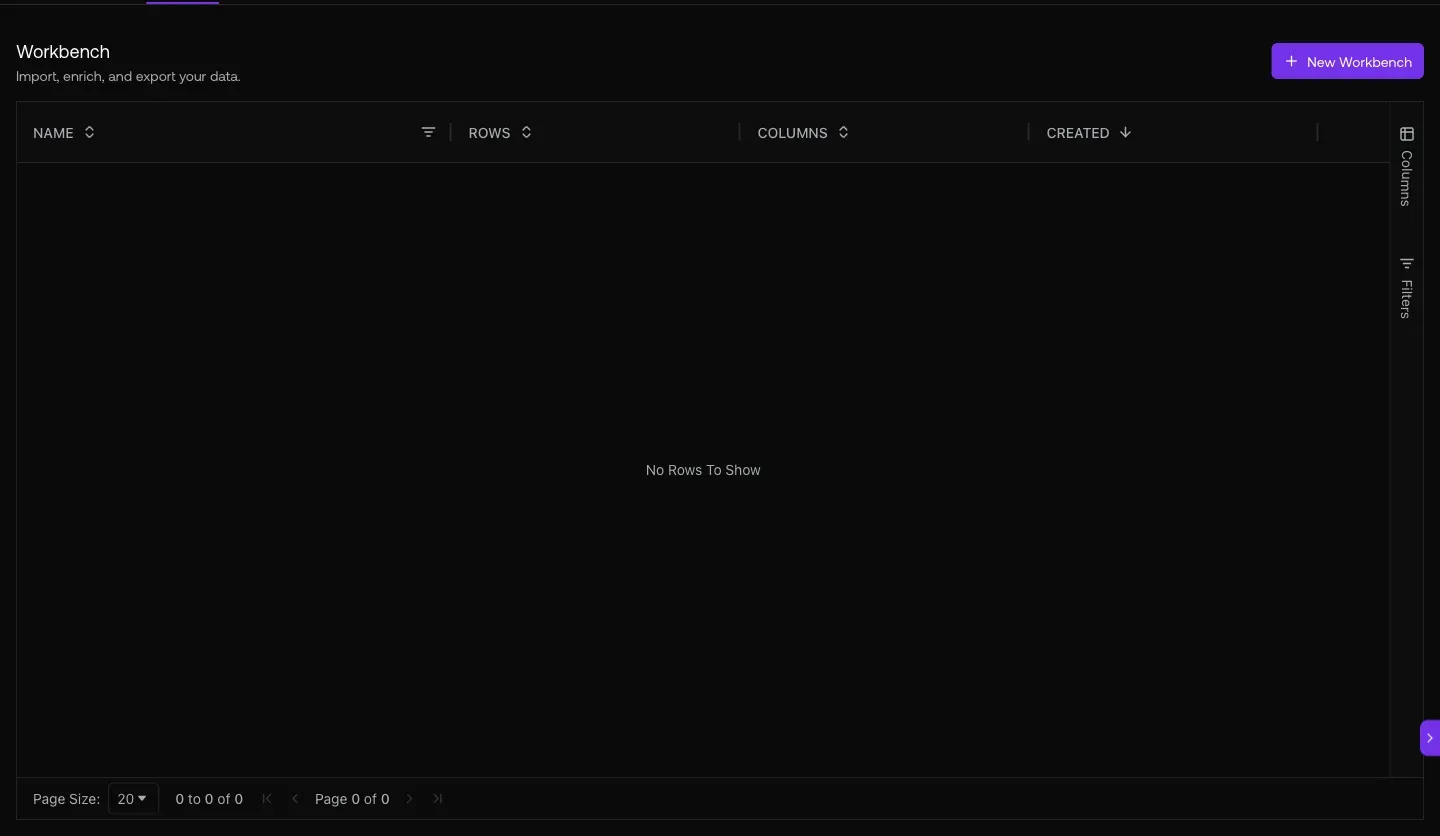Click the plus icon in New Workbench
Screen dimensions: 1440x836
coord(1291,61)
